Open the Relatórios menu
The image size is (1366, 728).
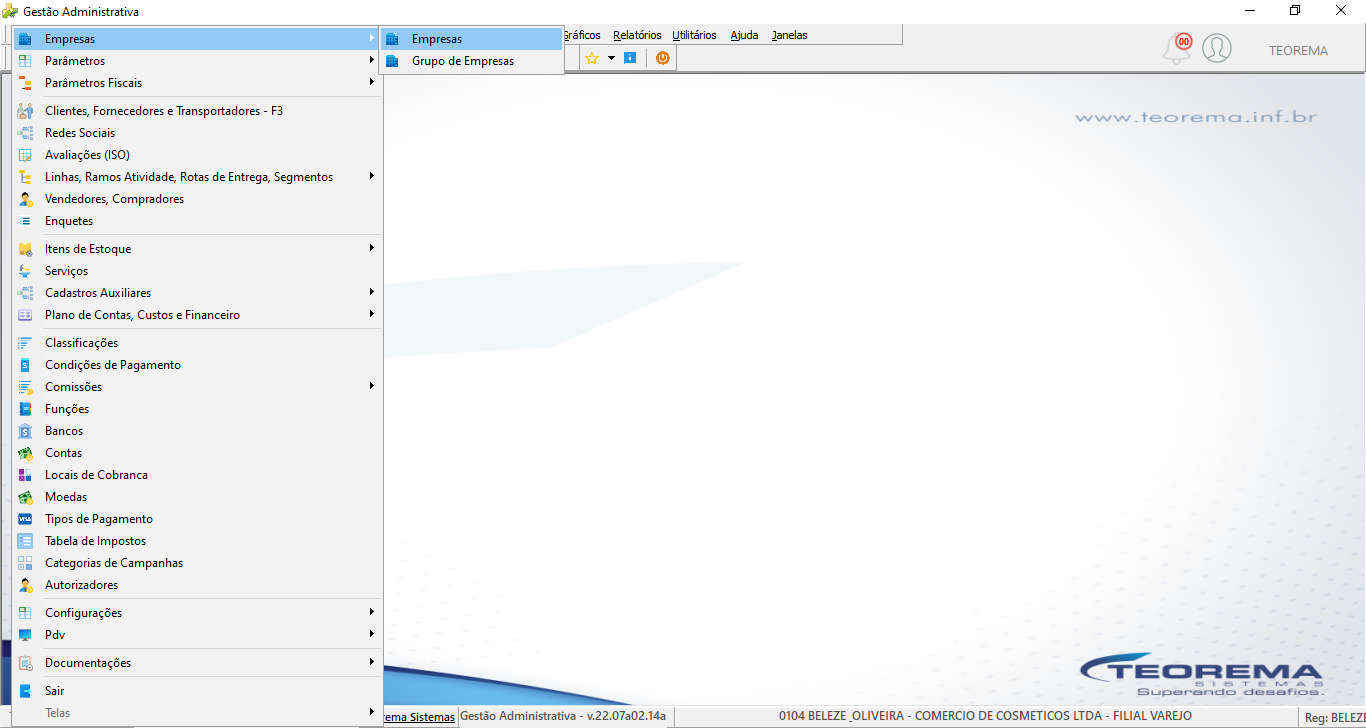(637, 35)
